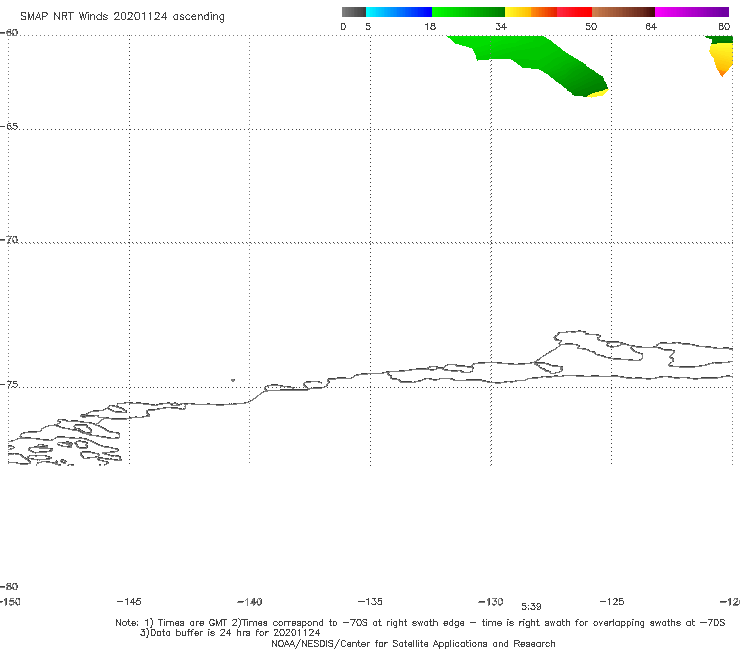740x650 pixels.
Task: Click the color bar label 5
Action: tap(368, 26)
